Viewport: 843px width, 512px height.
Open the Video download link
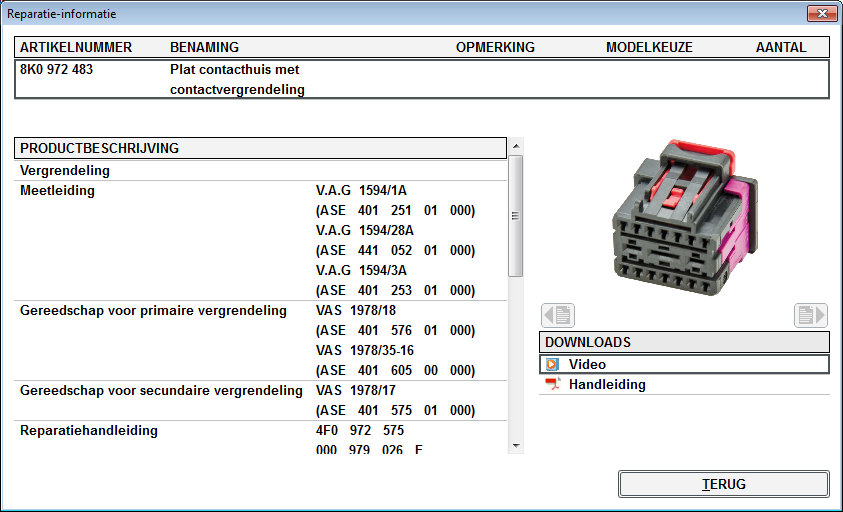(x=587, y=365)
